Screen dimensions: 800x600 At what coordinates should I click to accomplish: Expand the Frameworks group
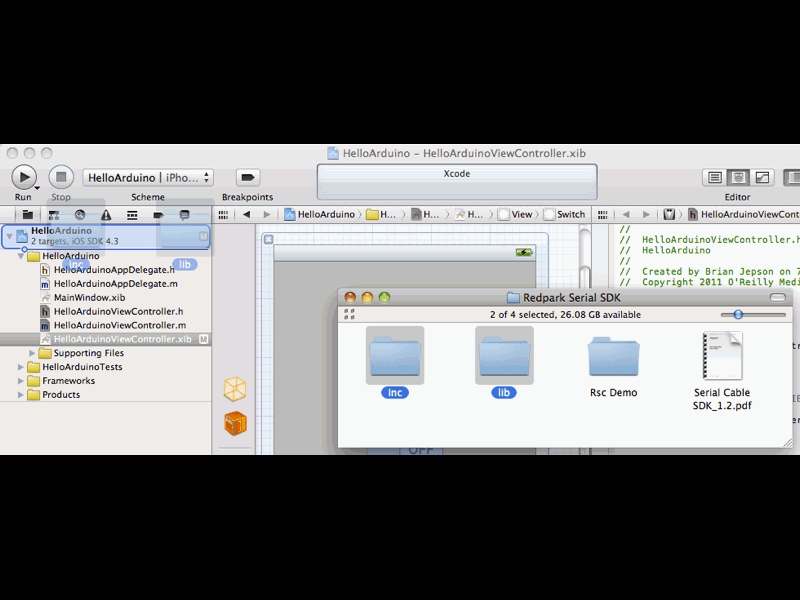tap(21, 381)
